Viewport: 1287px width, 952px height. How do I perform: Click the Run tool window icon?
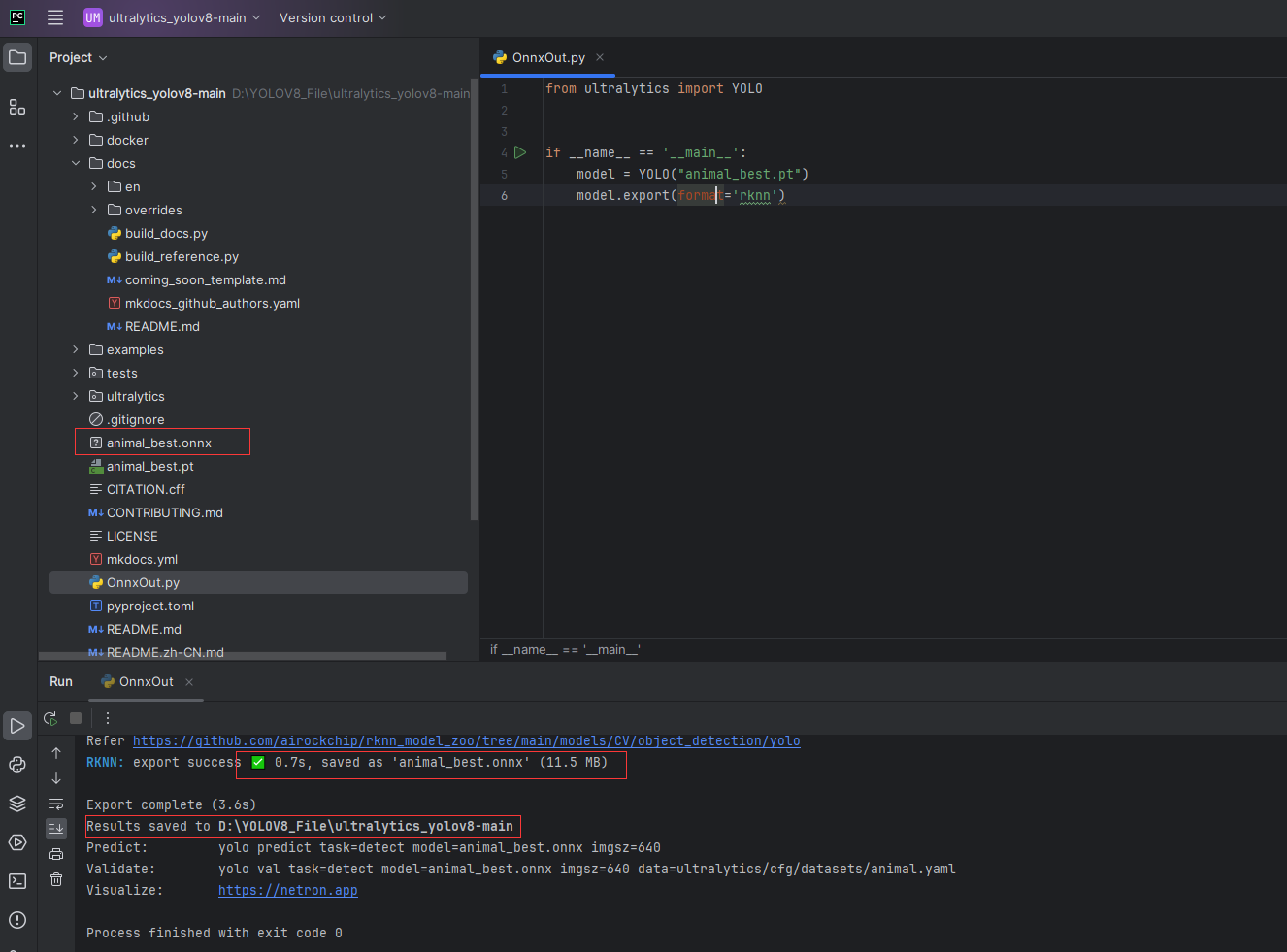pos(17,726)
